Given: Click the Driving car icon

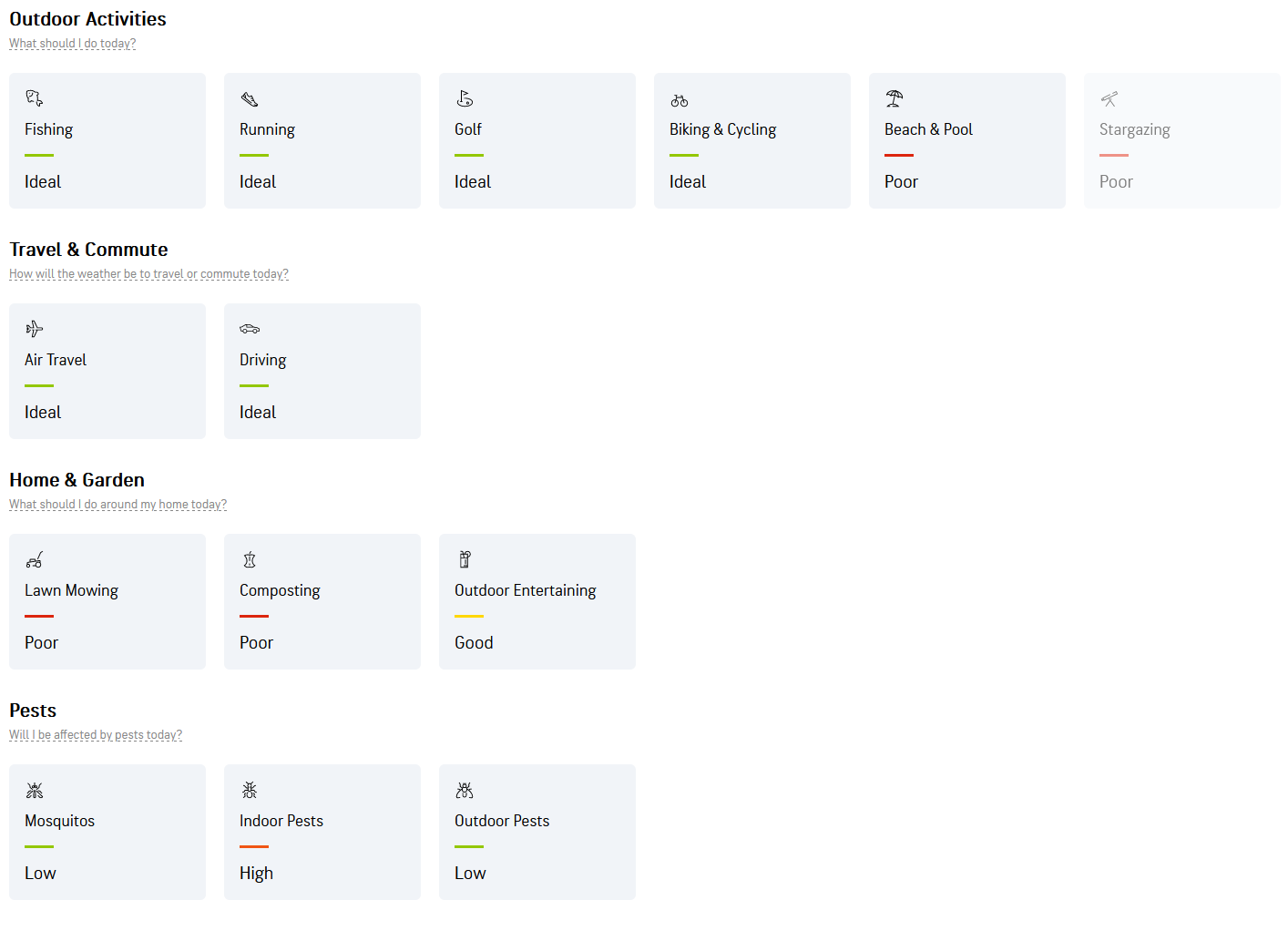Looking at the screenshot, I should 249,328.
